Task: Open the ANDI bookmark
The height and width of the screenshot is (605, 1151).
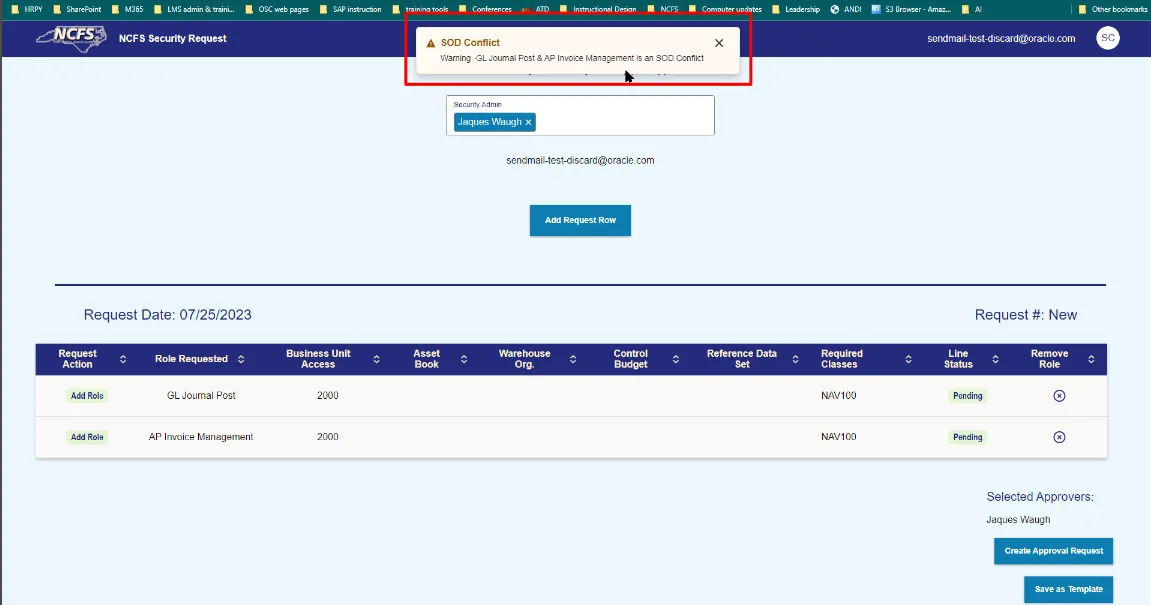Action: (x=846, y=10)
